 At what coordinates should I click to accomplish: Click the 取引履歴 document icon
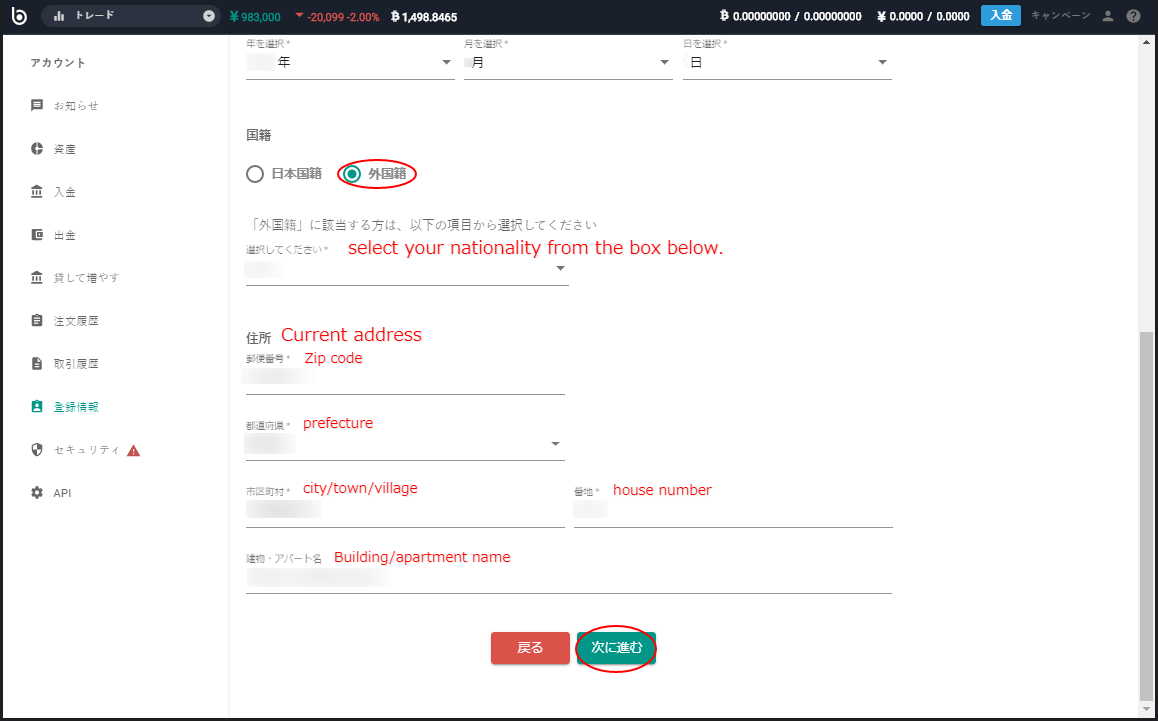click(37, 363)
